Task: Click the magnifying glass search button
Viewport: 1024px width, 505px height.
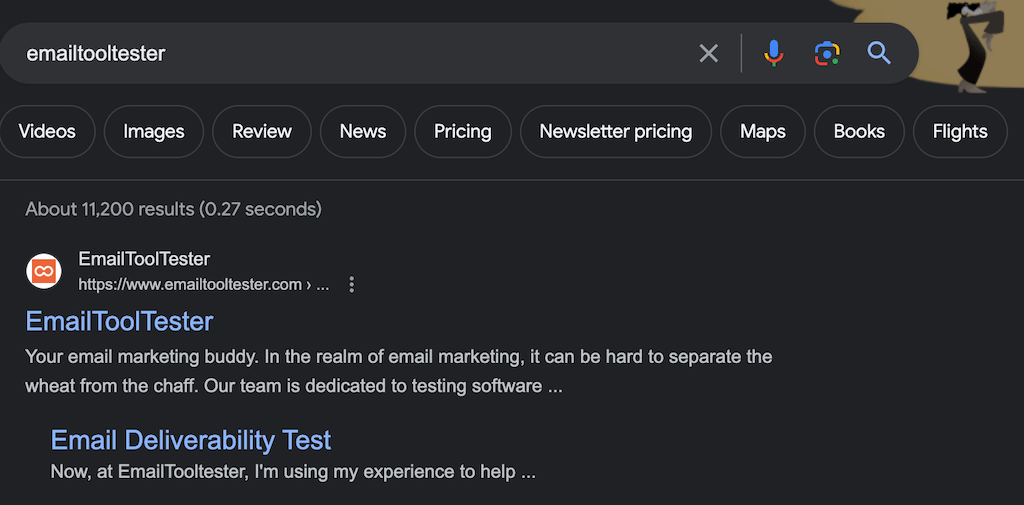Action: pos(879,53)
